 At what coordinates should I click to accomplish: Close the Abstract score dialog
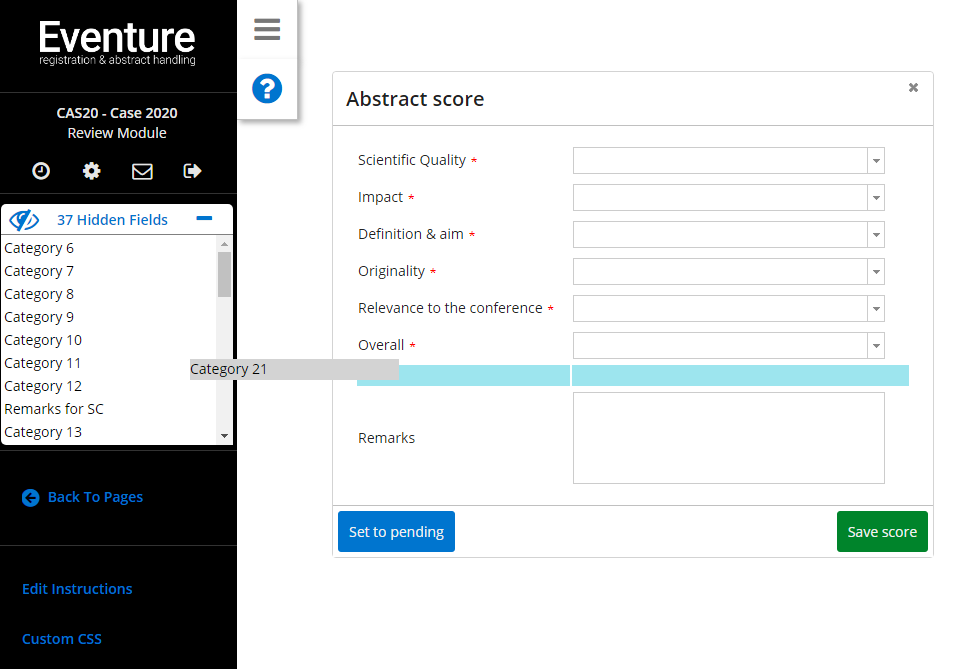[913, 88]
